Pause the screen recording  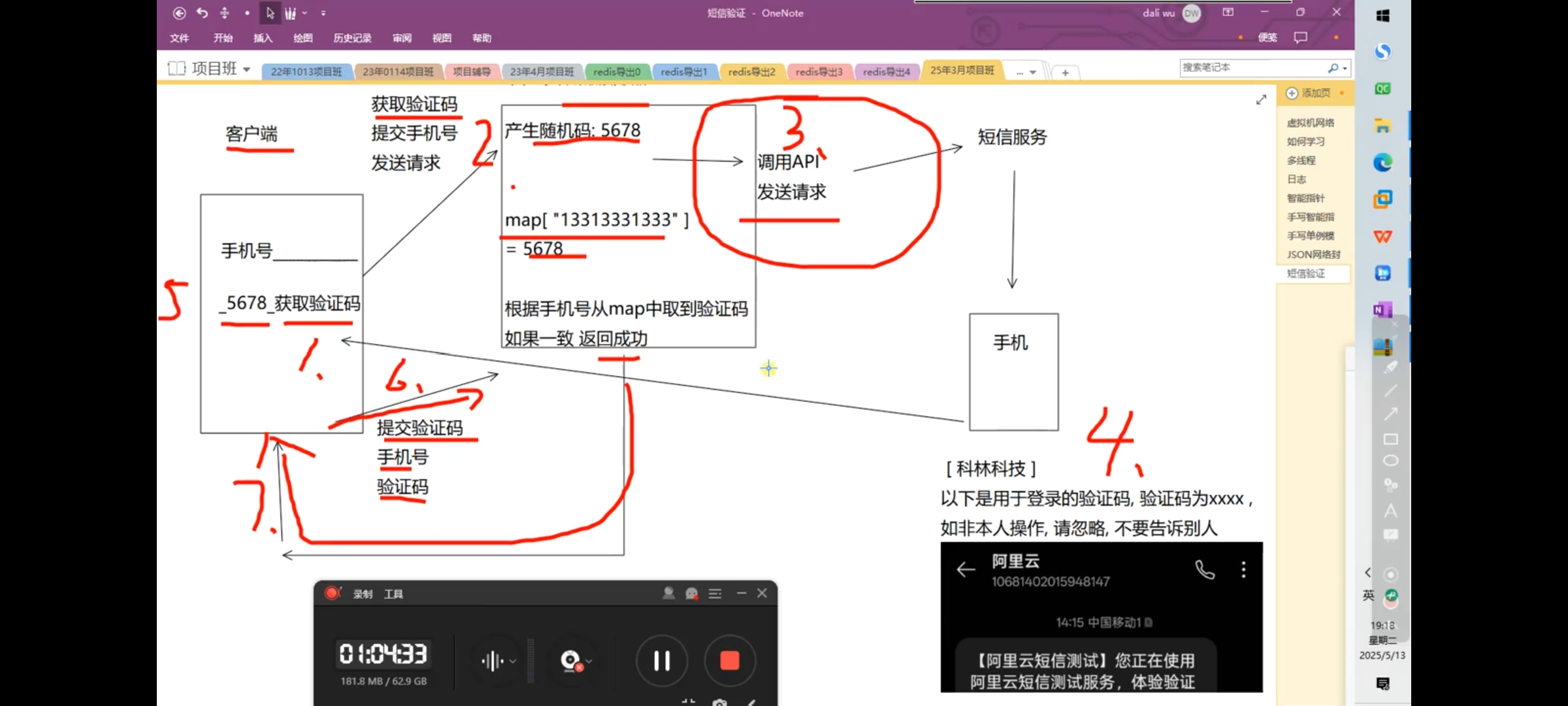click(662, 661)
